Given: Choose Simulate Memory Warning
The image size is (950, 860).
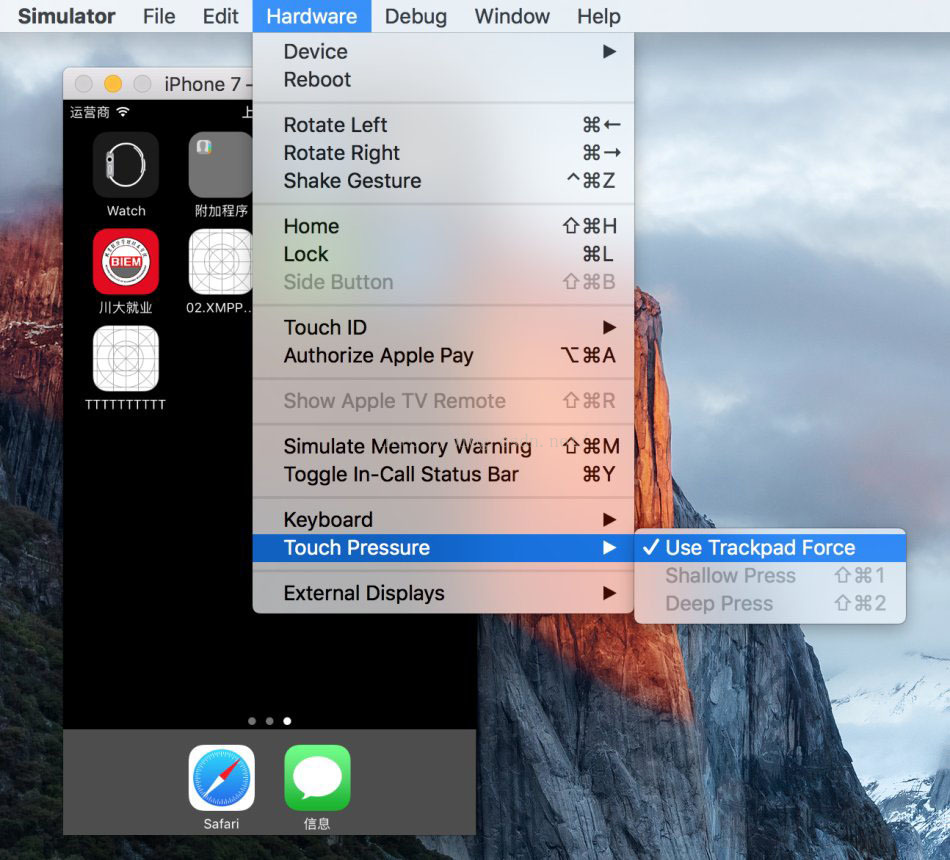Looking at the screenshot, I should click(x=443, y=446).
